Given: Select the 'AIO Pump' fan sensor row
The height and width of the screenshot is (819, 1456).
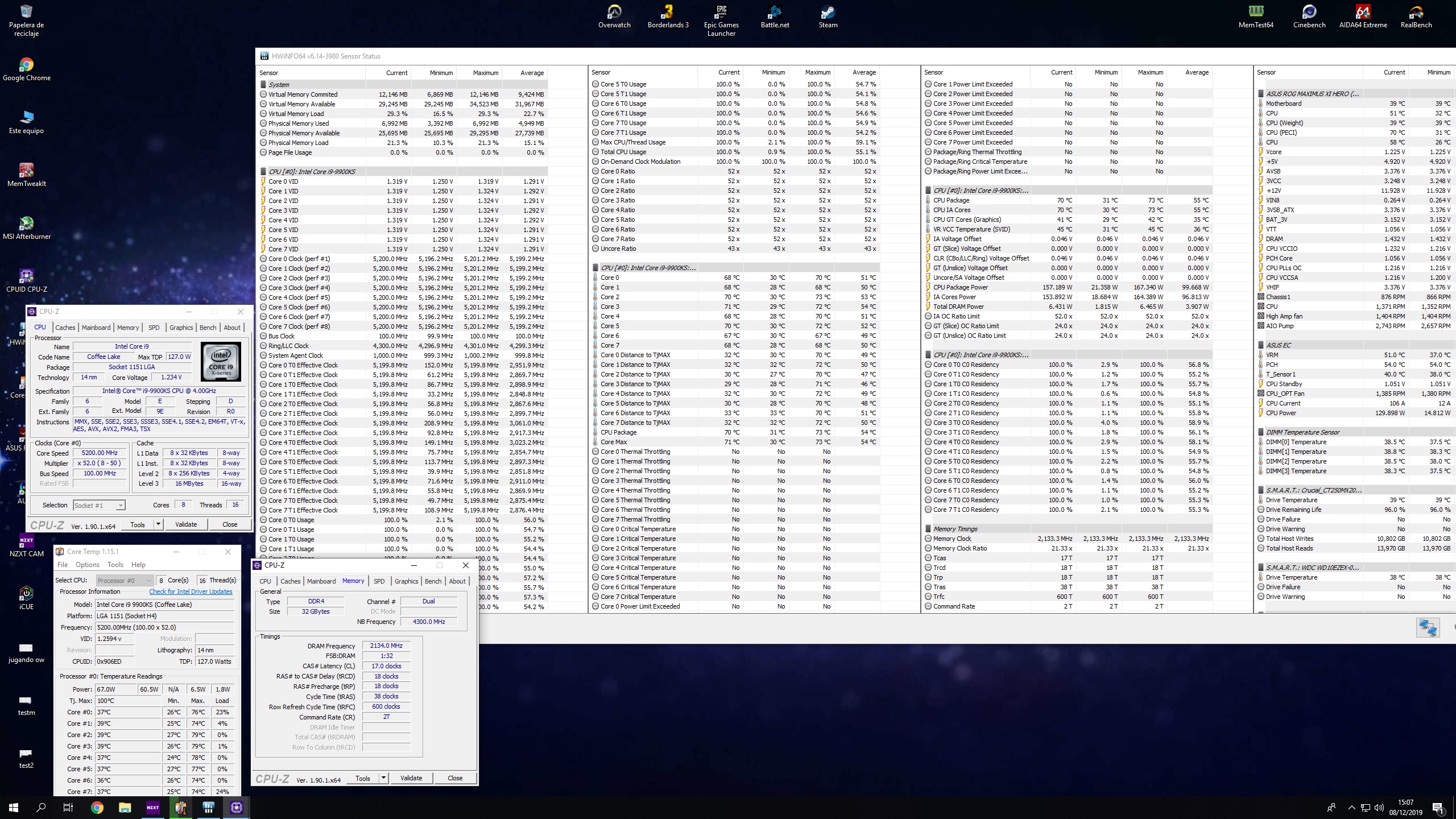Looking at the screenshot, I should pos(1356,326).
